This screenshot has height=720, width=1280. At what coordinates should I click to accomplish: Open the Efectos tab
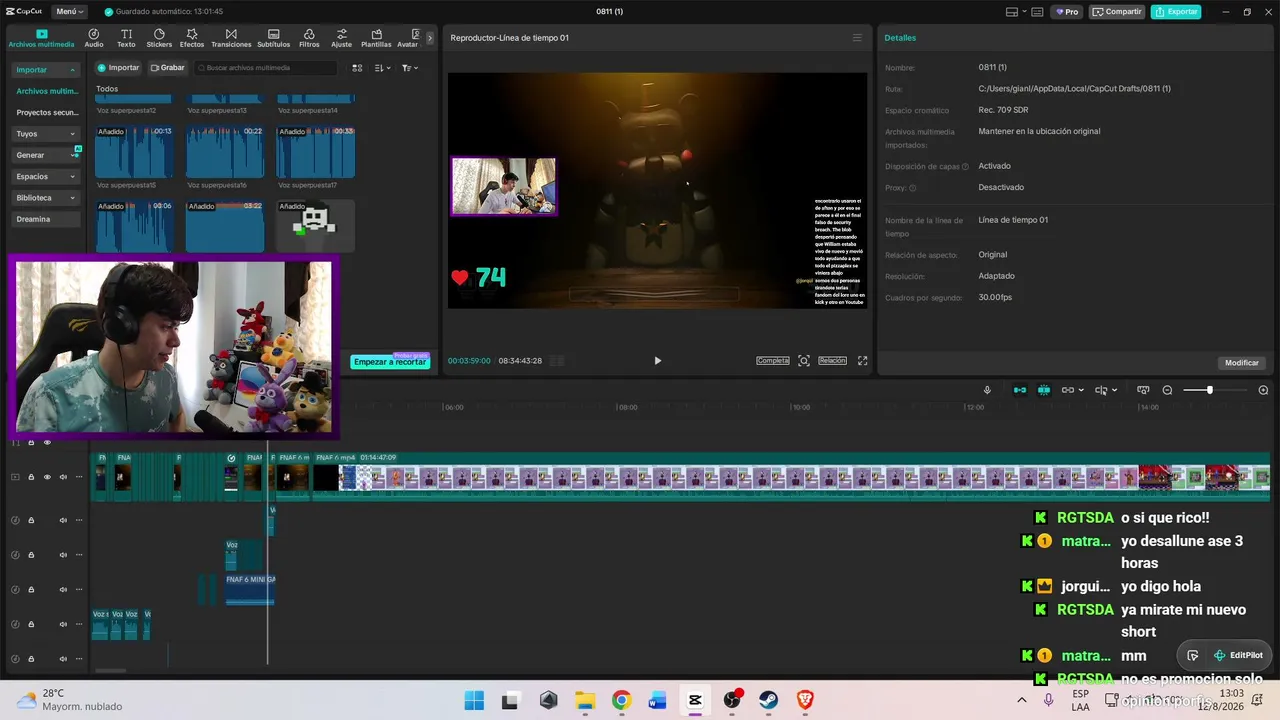(192, 38)
